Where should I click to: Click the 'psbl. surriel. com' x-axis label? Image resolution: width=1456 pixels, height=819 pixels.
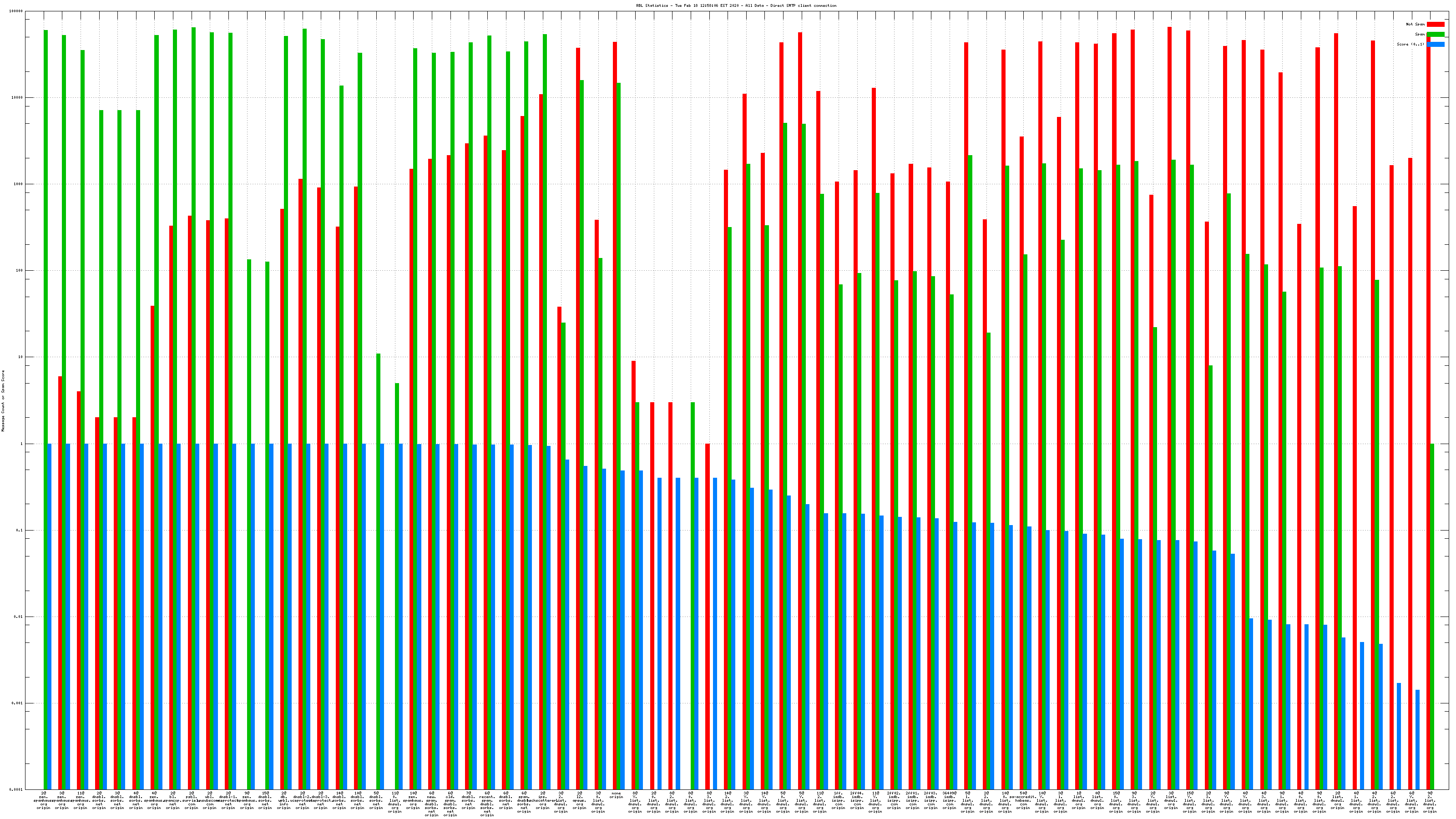(x=191, y=800)
